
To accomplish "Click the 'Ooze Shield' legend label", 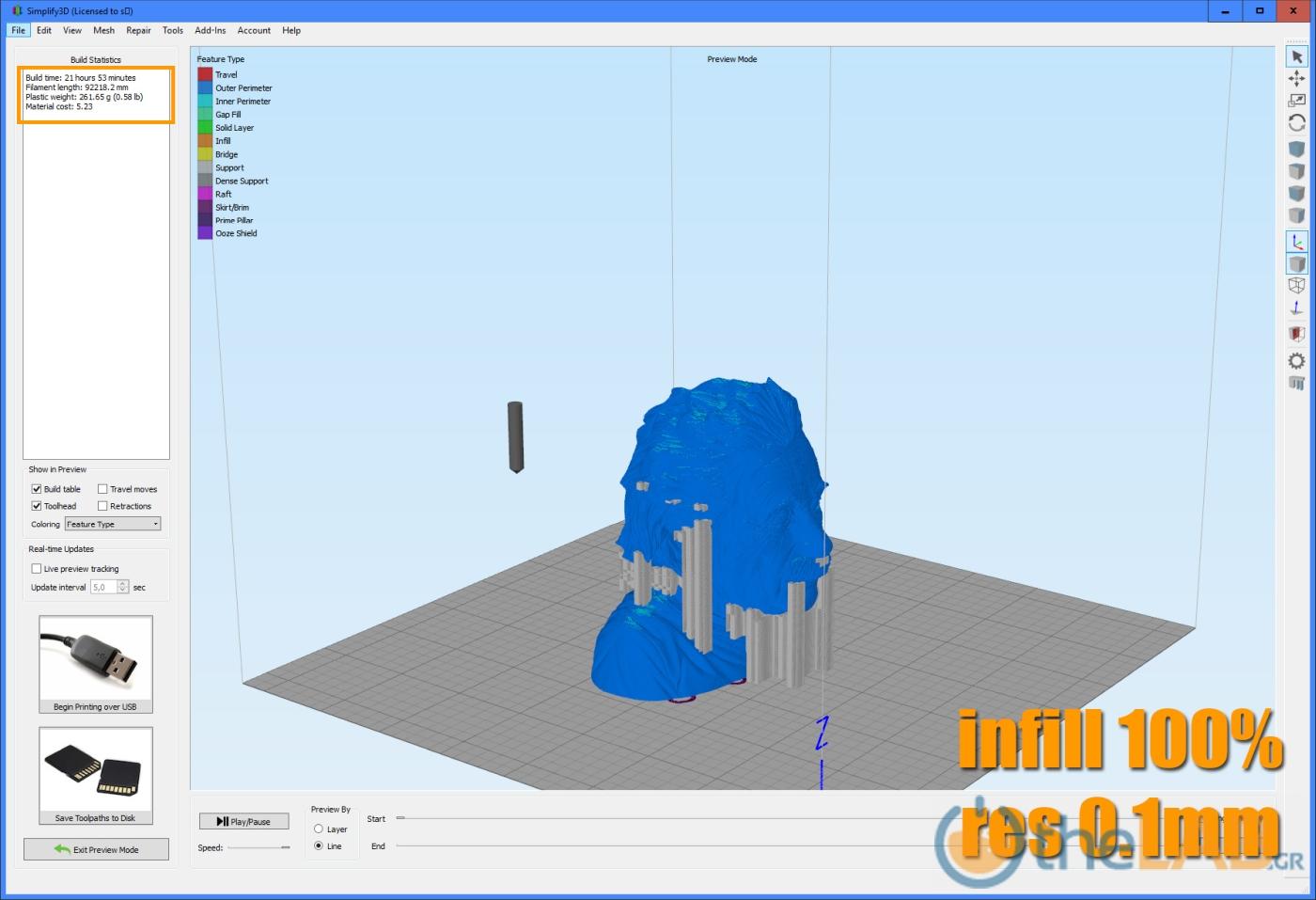I will 236,233.
